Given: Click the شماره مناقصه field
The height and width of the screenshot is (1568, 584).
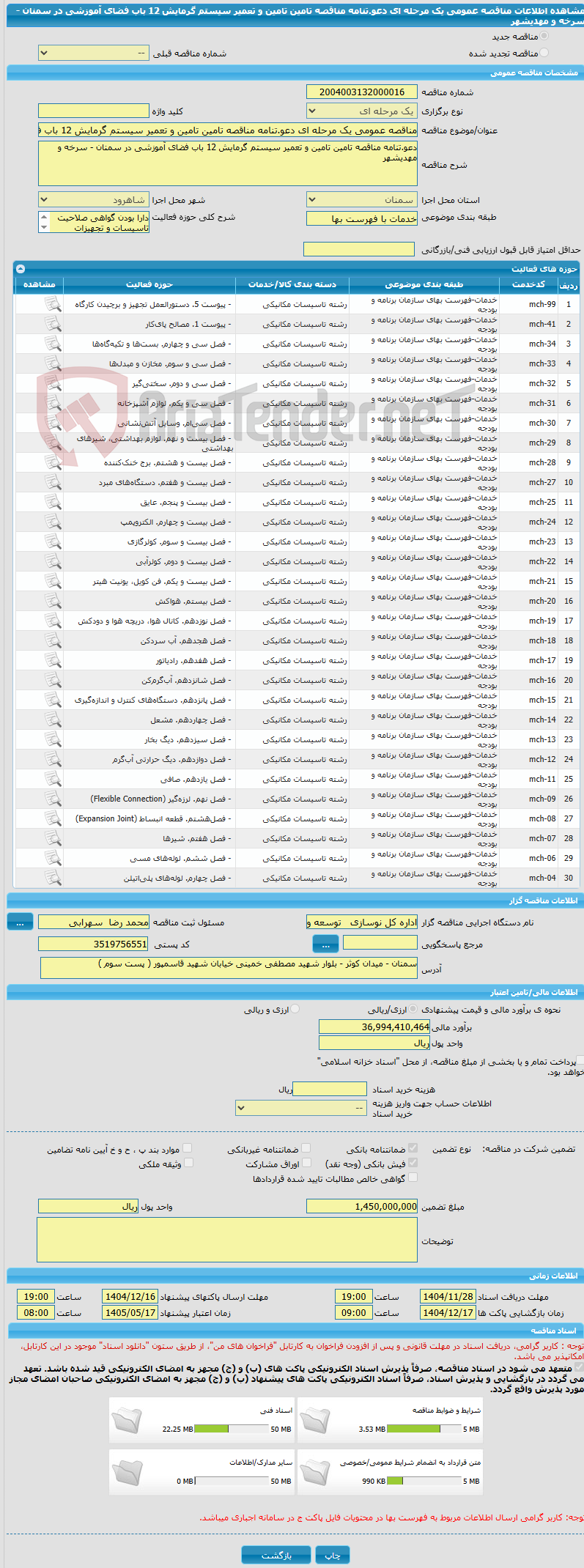Looking at the screenshot, I should pyautogui.click(x=361, y=92).
